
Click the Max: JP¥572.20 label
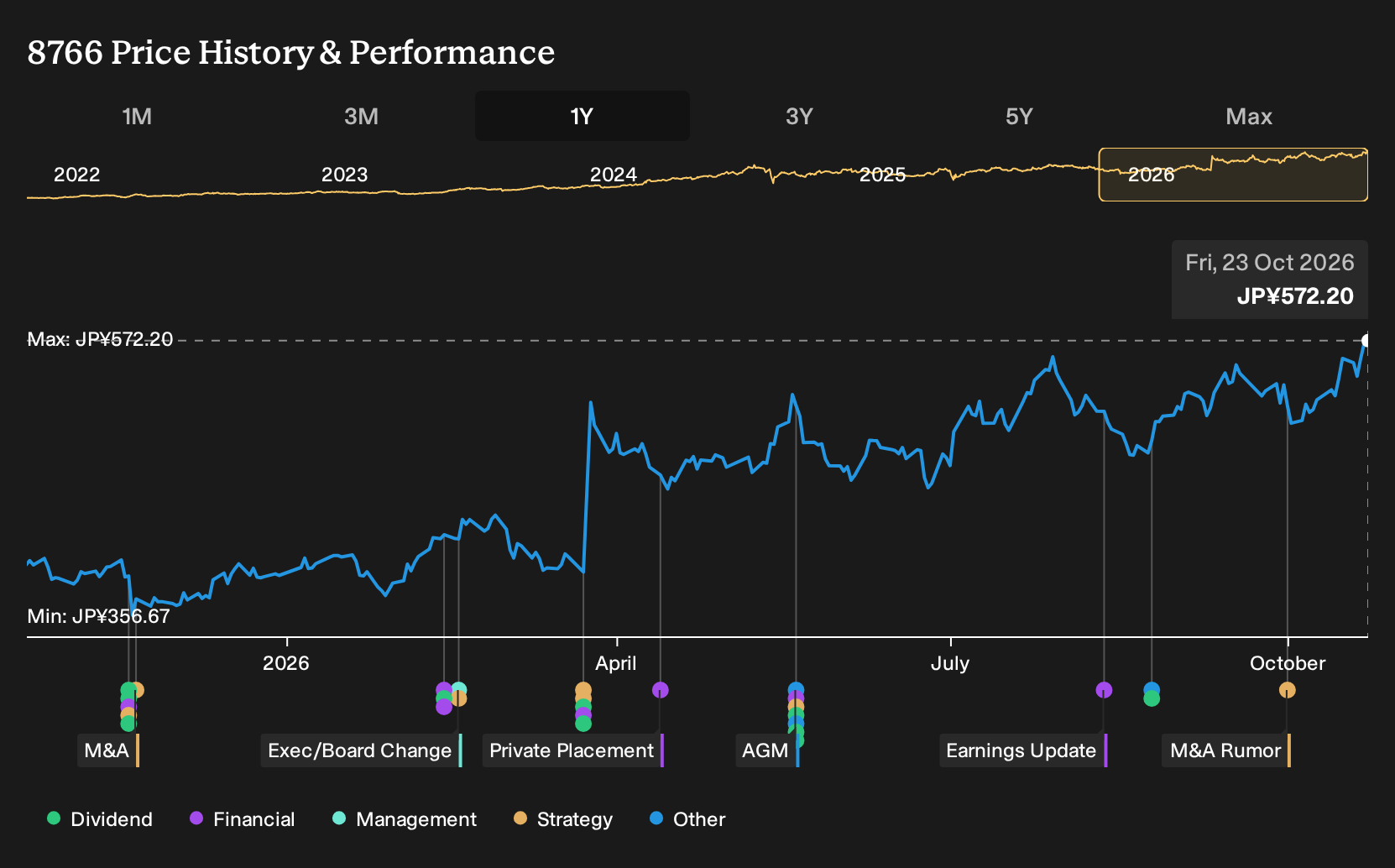[x=100, y=339]
